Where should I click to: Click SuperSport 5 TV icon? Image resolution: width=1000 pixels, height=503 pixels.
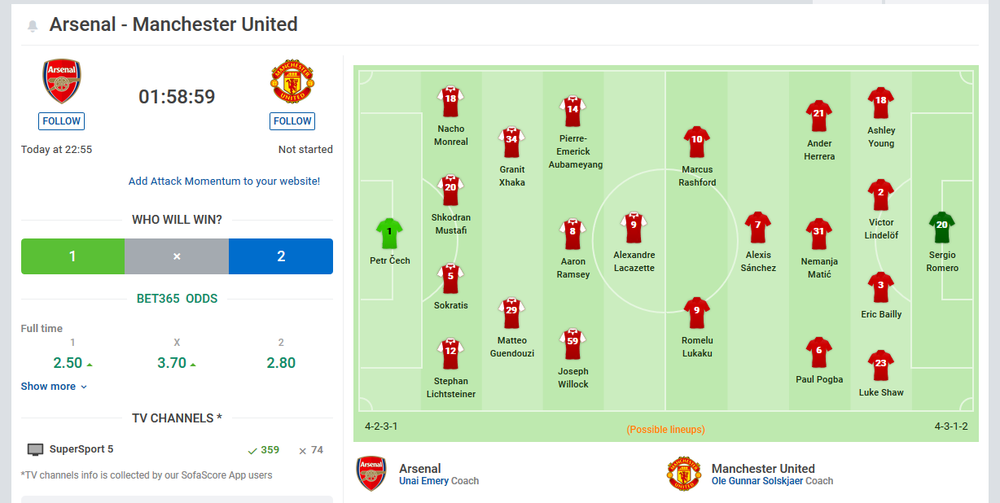pyautogui.click(x=35, y=450)
